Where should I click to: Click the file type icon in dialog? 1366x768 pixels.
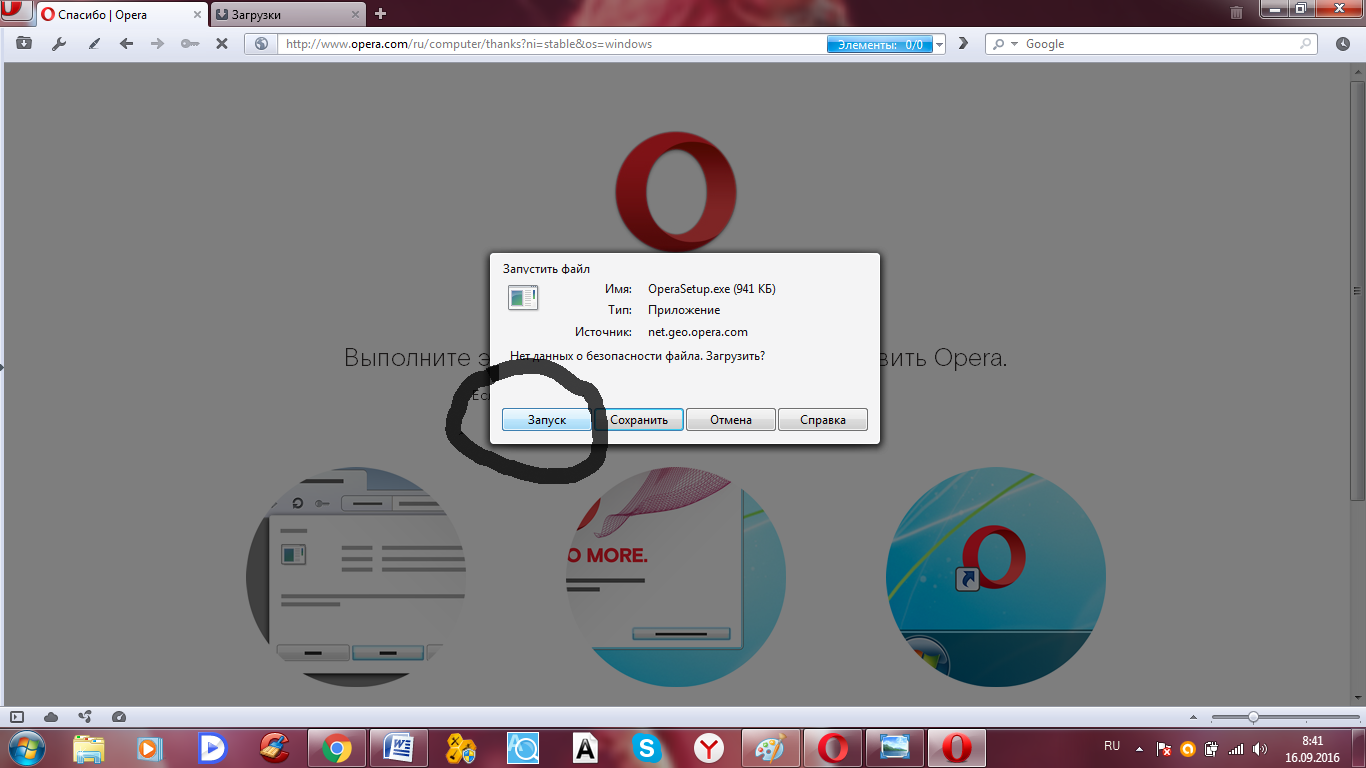click(x=523, y=297)
